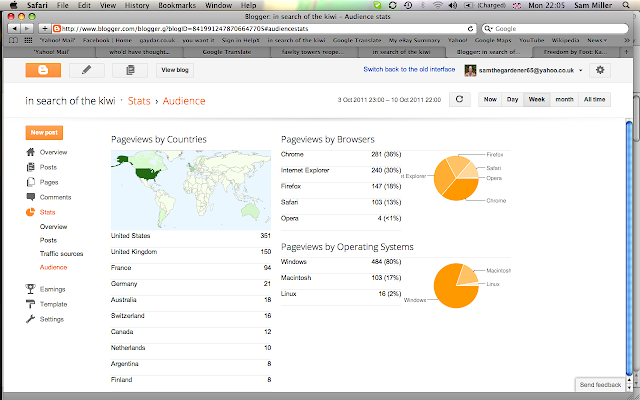Click the Finland country row

tap(191, 380)
